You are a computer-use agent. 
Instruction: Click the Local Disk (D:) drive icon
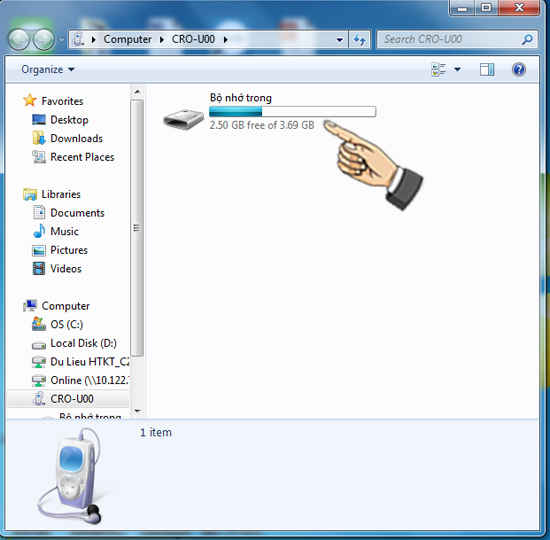coord(39,345)
